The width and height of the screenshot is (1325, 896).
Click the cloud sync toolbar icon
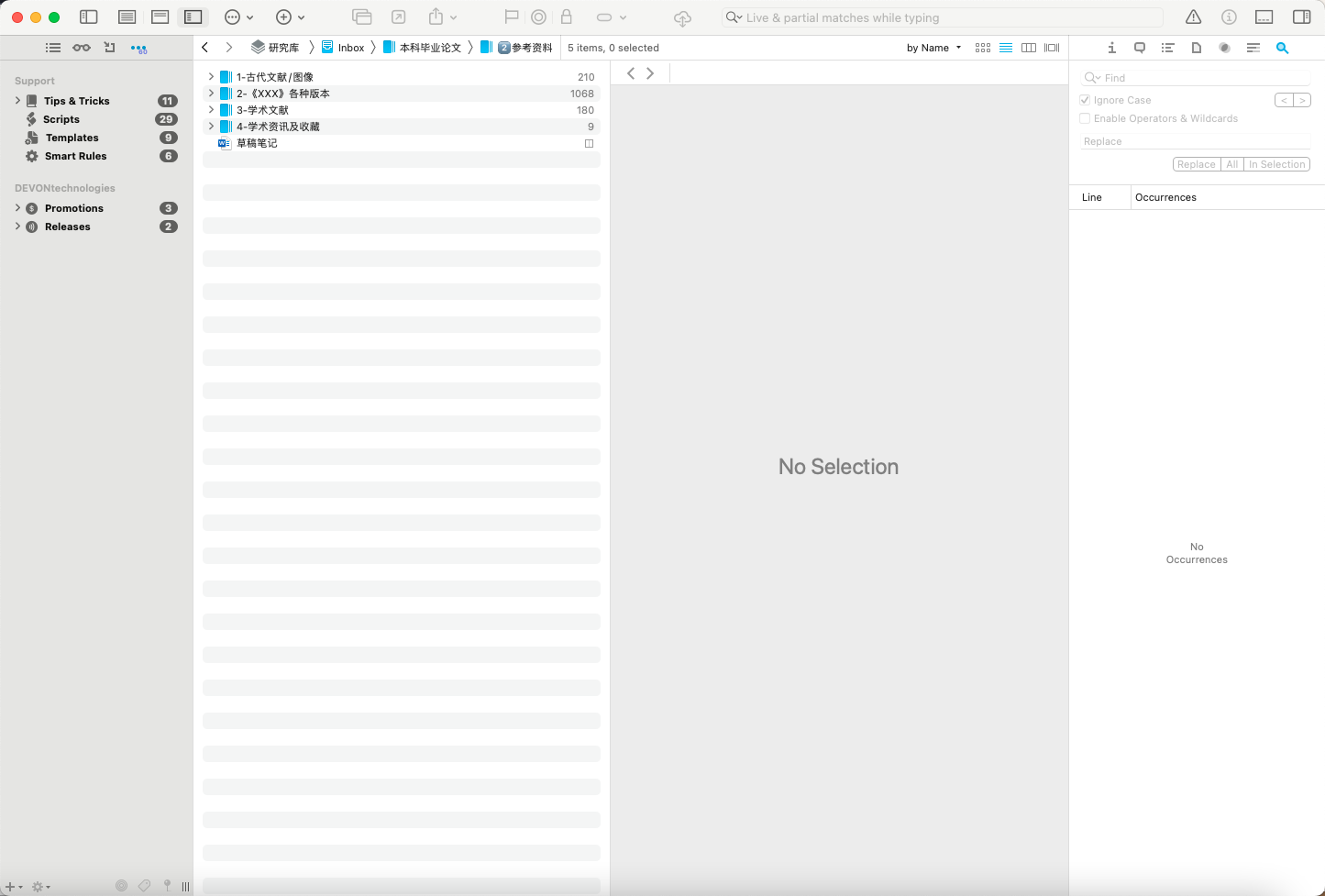click(682, 17)
